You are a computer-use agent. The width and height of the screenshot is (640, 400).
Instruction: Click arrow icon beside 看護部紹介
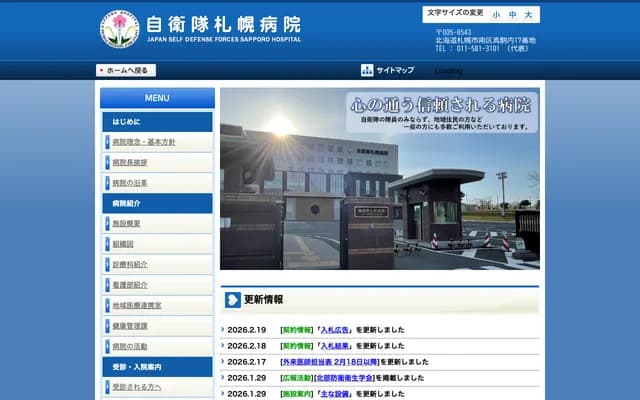click(x=107, y=285)
